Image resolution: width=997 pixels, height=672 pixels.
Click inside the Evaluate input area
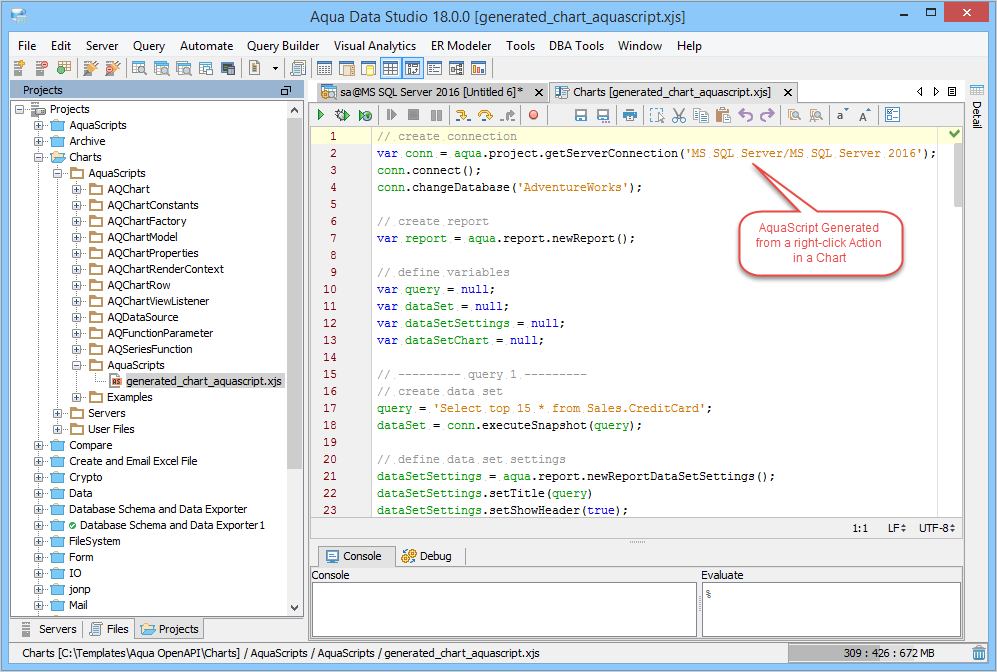(x=831, y=609)
